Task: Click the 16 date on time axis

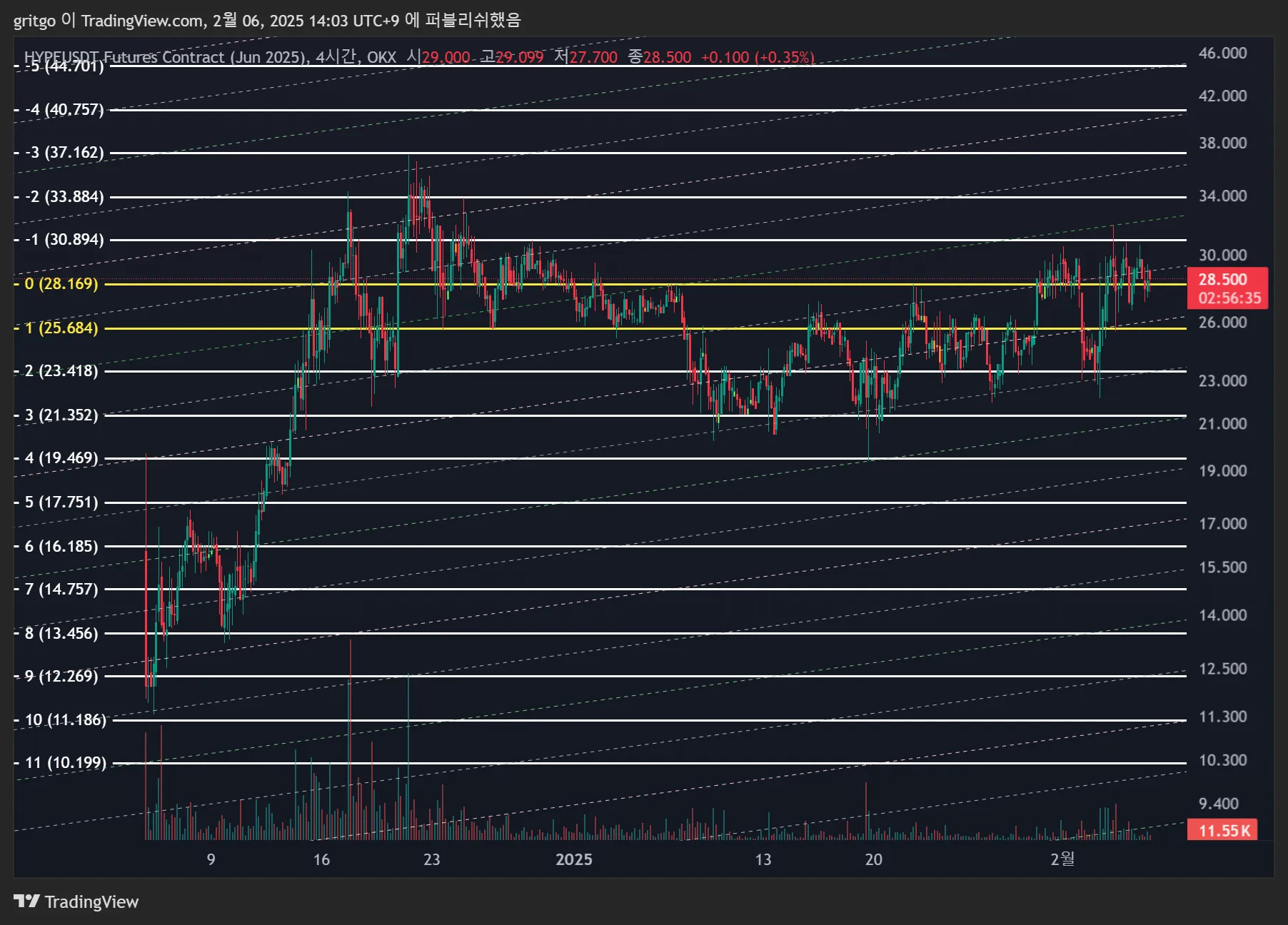Action: tap(321, 859)
